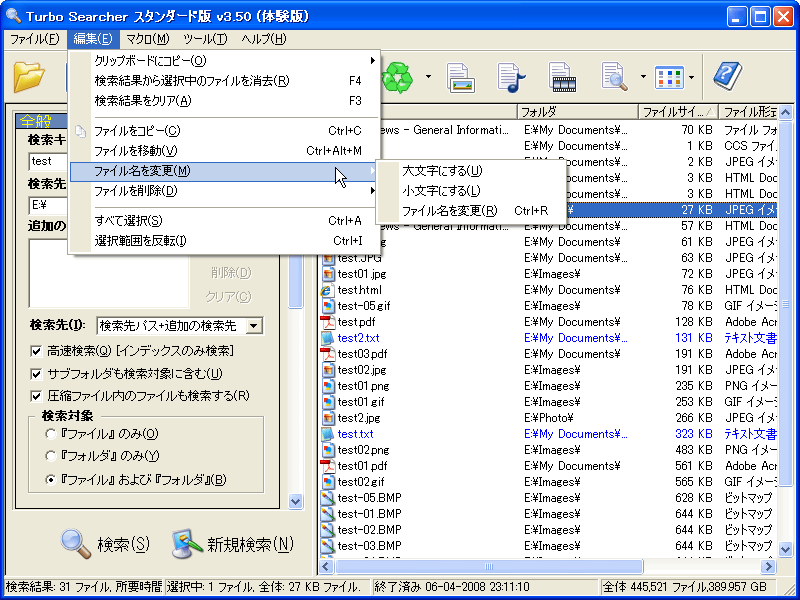The image size is (800, 600).
Task: Click bitmap icon of test-05.BMP
Action: (x=328, y=497)
